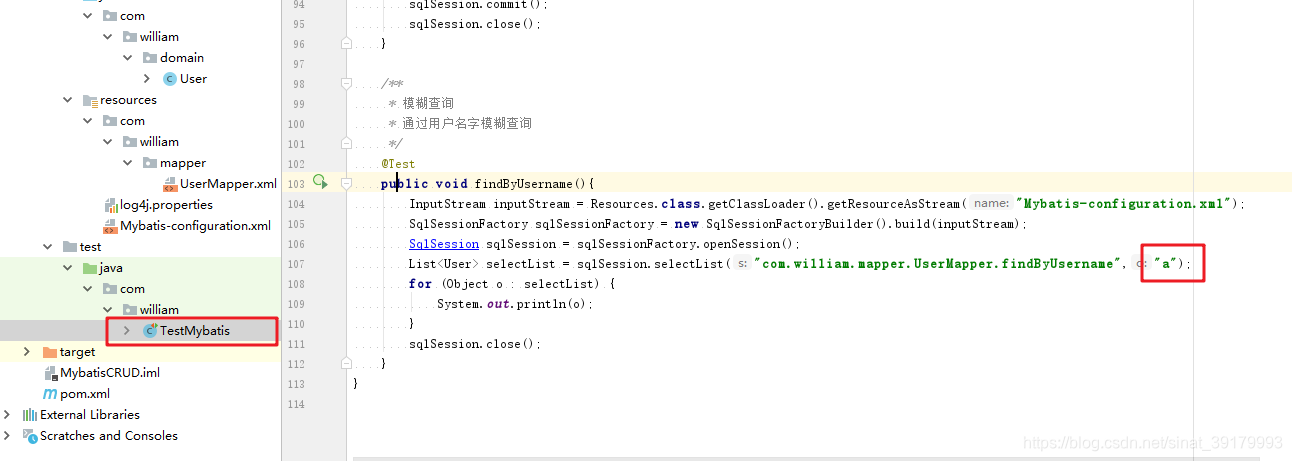
Task: Collapse the mapper package node
Action: click(x=128, y=163)
